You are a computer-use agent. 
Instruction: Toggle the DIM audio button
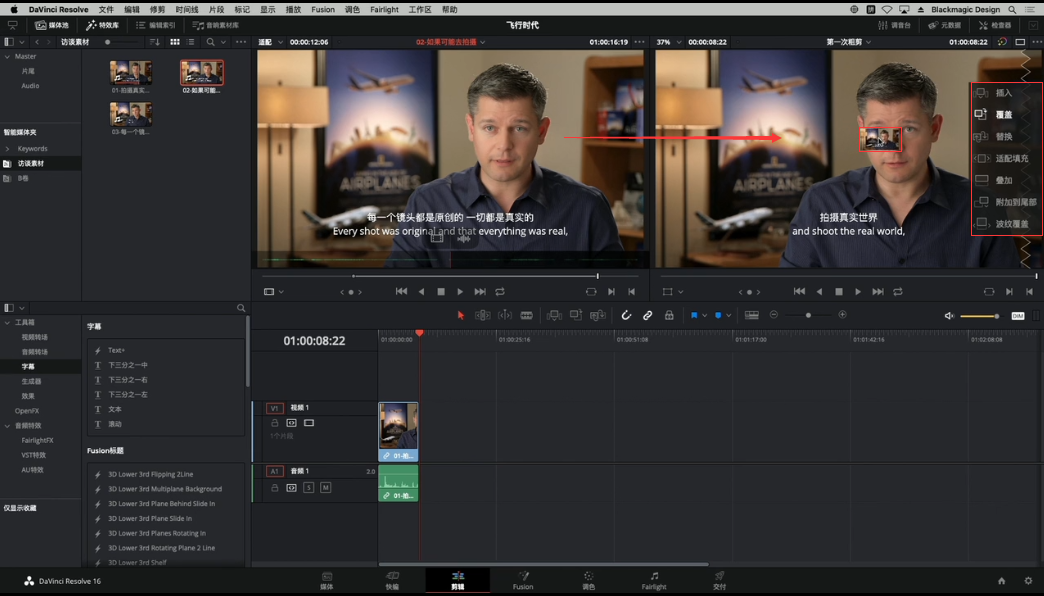(1017, 316)
